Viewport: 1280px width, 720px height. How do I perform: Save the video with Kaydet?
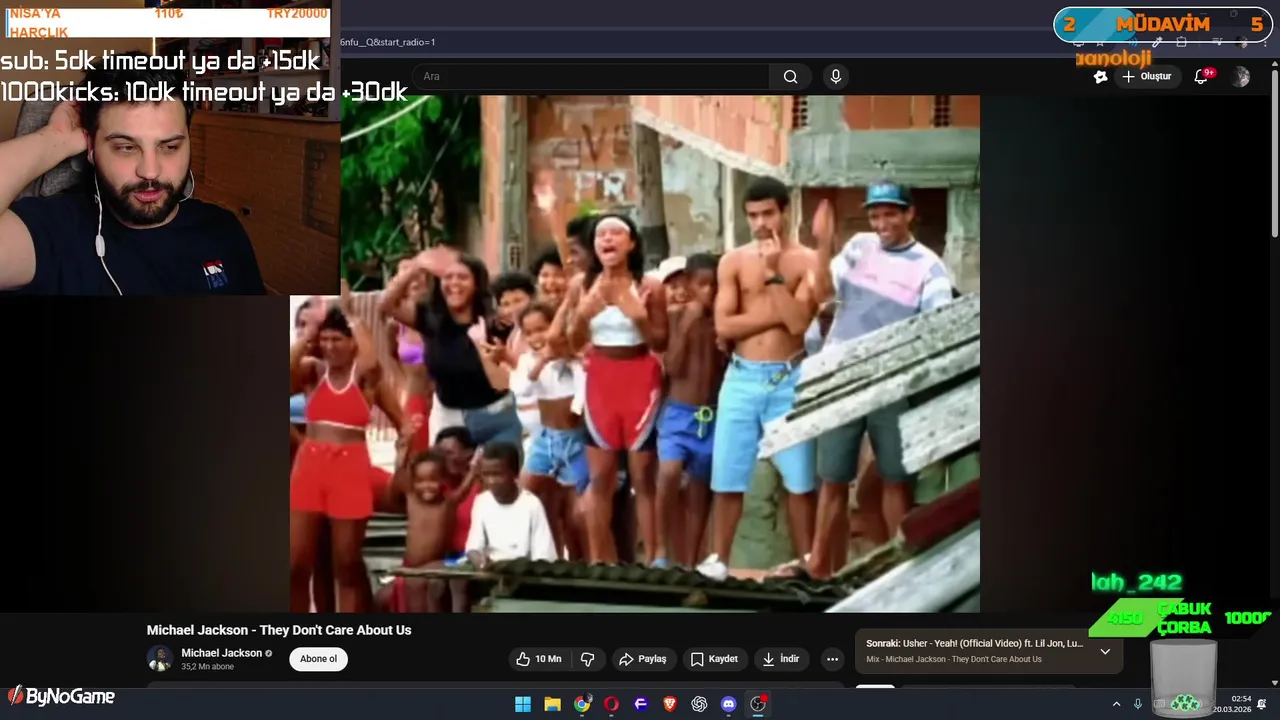point(714,659)
